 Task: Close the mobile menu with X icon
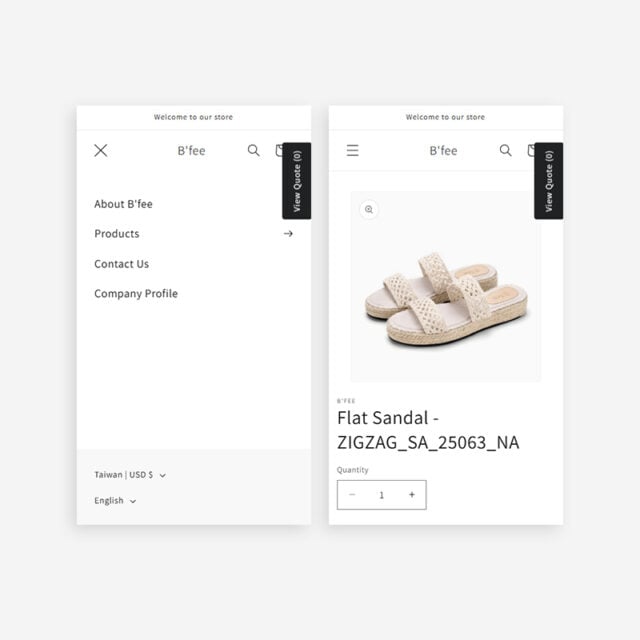(x=101, y=151)
